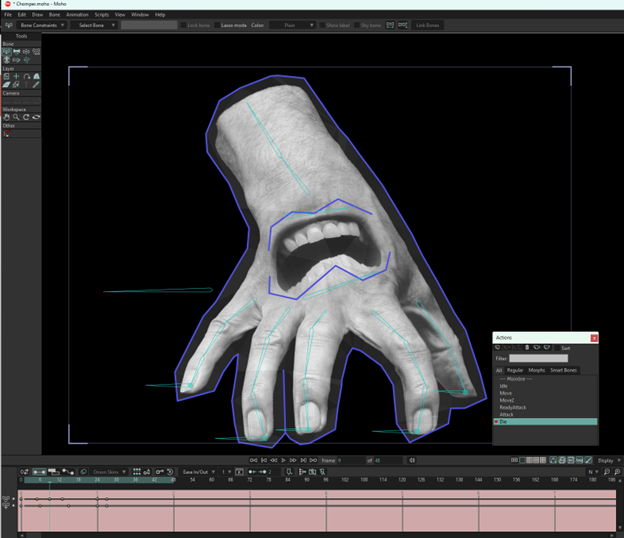Click the Sequencer view timeline icon
The width and height of the screenshot is (624, 538).
click(x=53, y=472)
